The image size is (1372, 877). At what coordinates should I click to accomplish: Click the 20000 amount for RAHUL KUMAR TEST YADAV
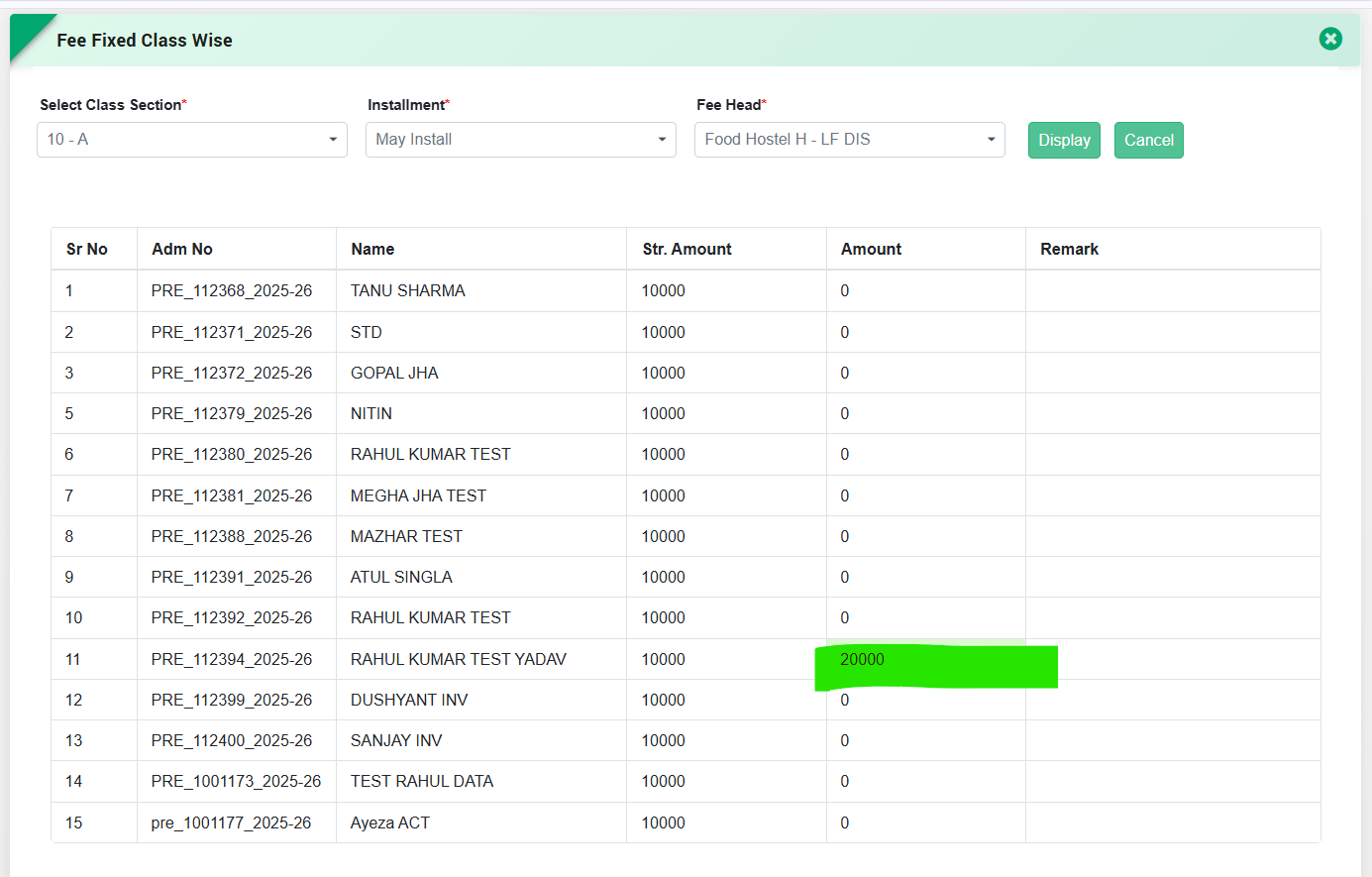coord(862,659)
